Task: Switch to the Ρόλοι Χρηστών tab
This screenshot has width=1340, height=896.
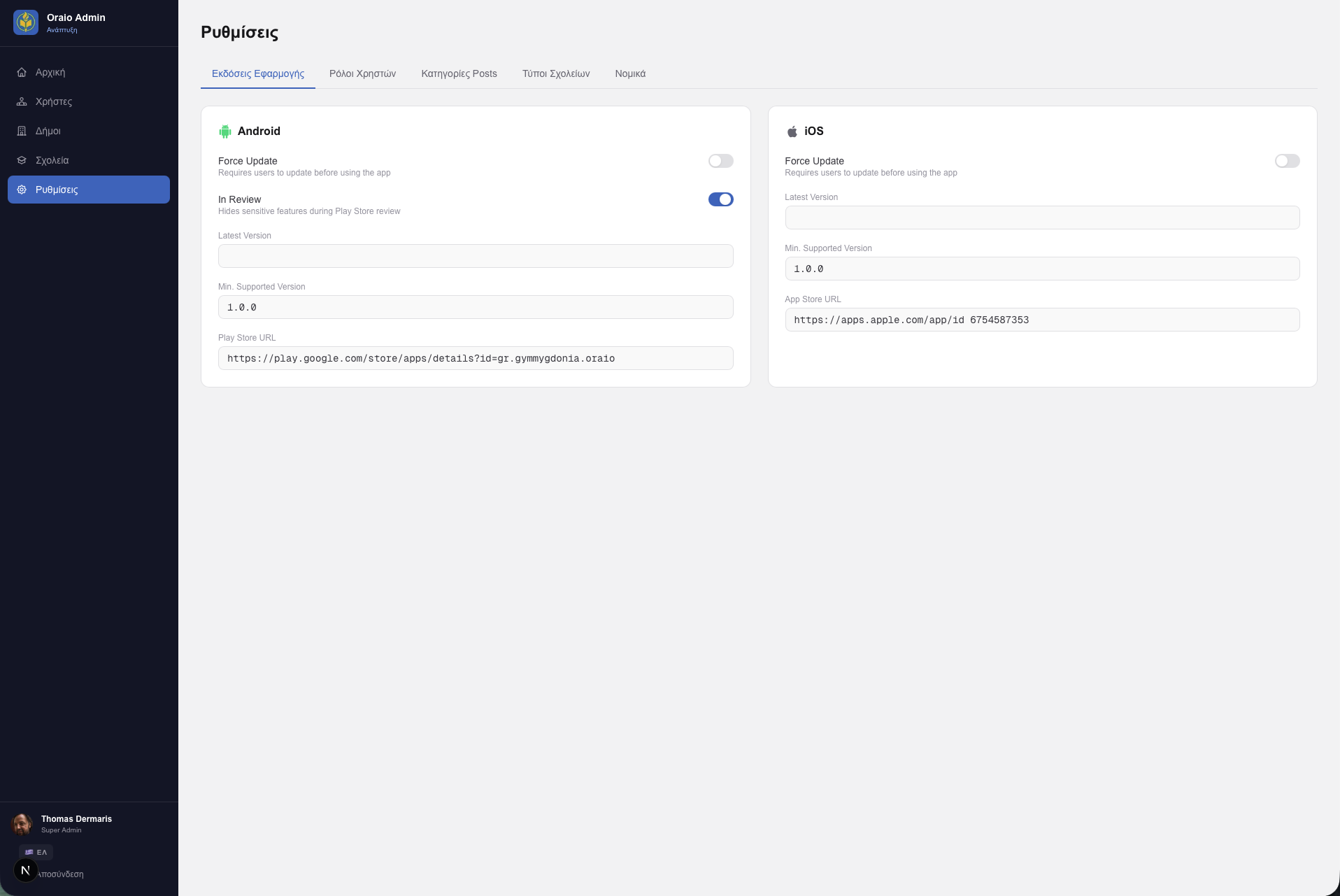Action: 362,73
